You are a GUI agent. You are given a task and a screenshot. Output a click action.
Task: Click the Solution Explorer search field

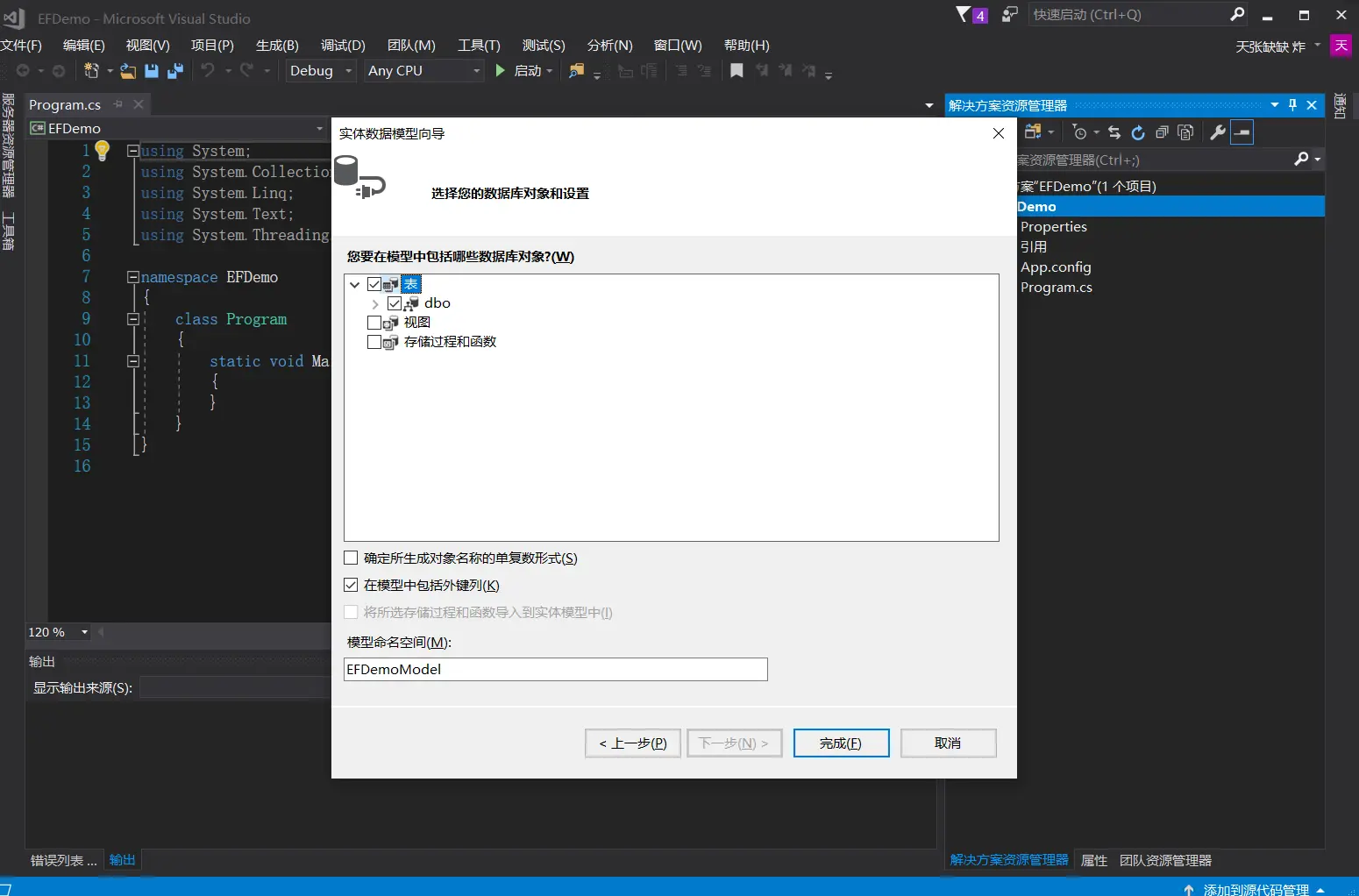[x=1154, y=160]
